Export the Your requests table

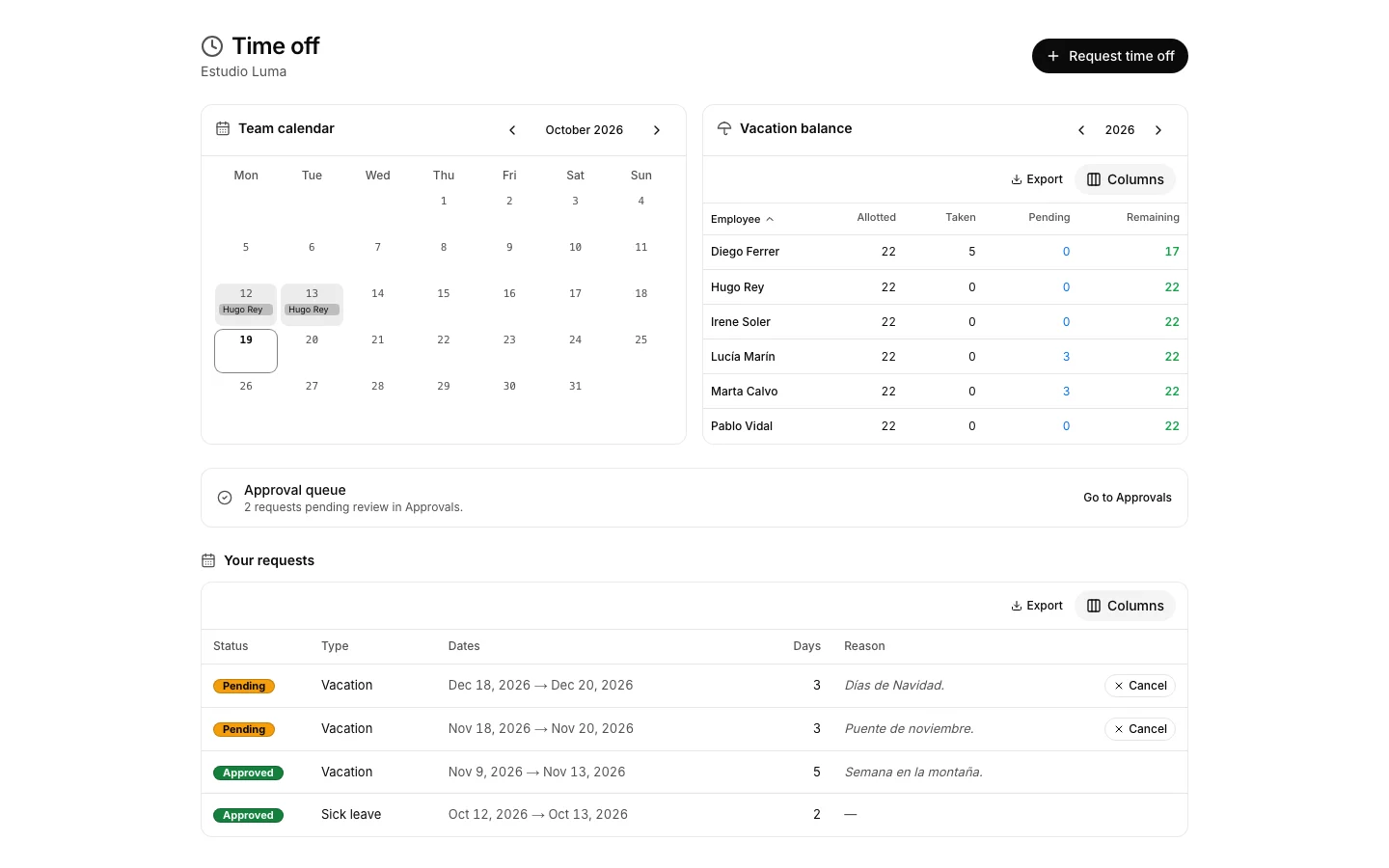tap(1037, 606)
